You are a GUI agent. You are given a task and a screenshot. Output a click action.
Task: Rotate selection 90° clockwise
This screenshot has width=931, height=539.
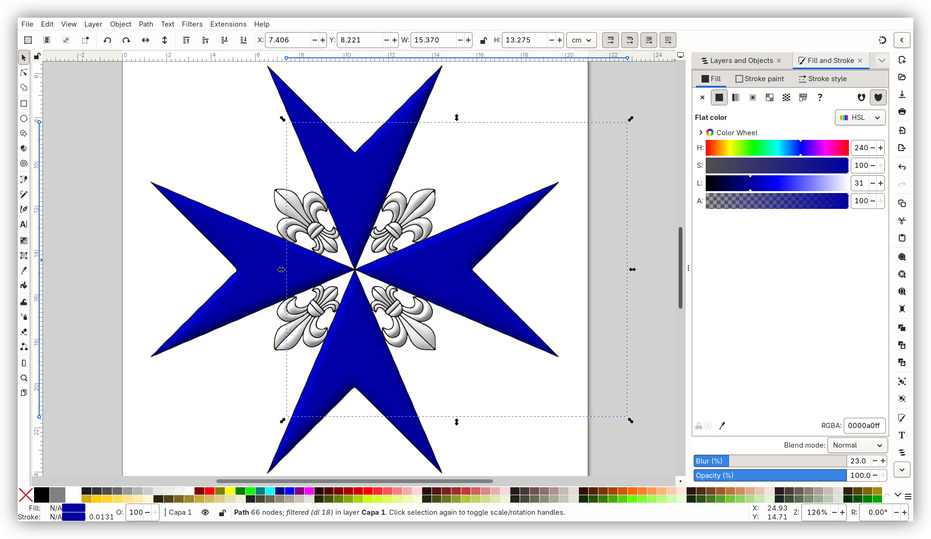(126, 40)
